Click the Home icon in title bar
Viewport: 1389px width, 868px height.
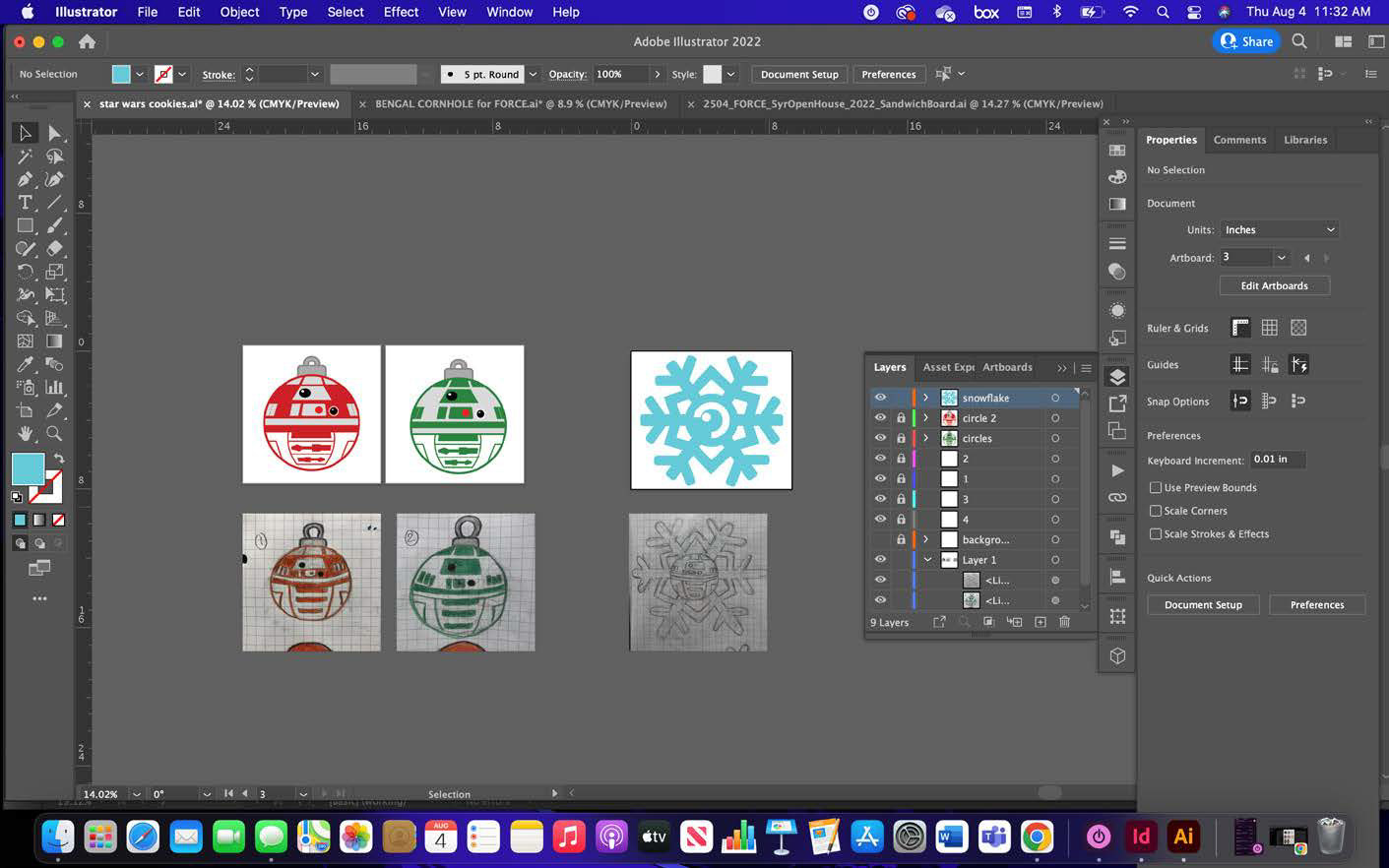pos(87,41)
